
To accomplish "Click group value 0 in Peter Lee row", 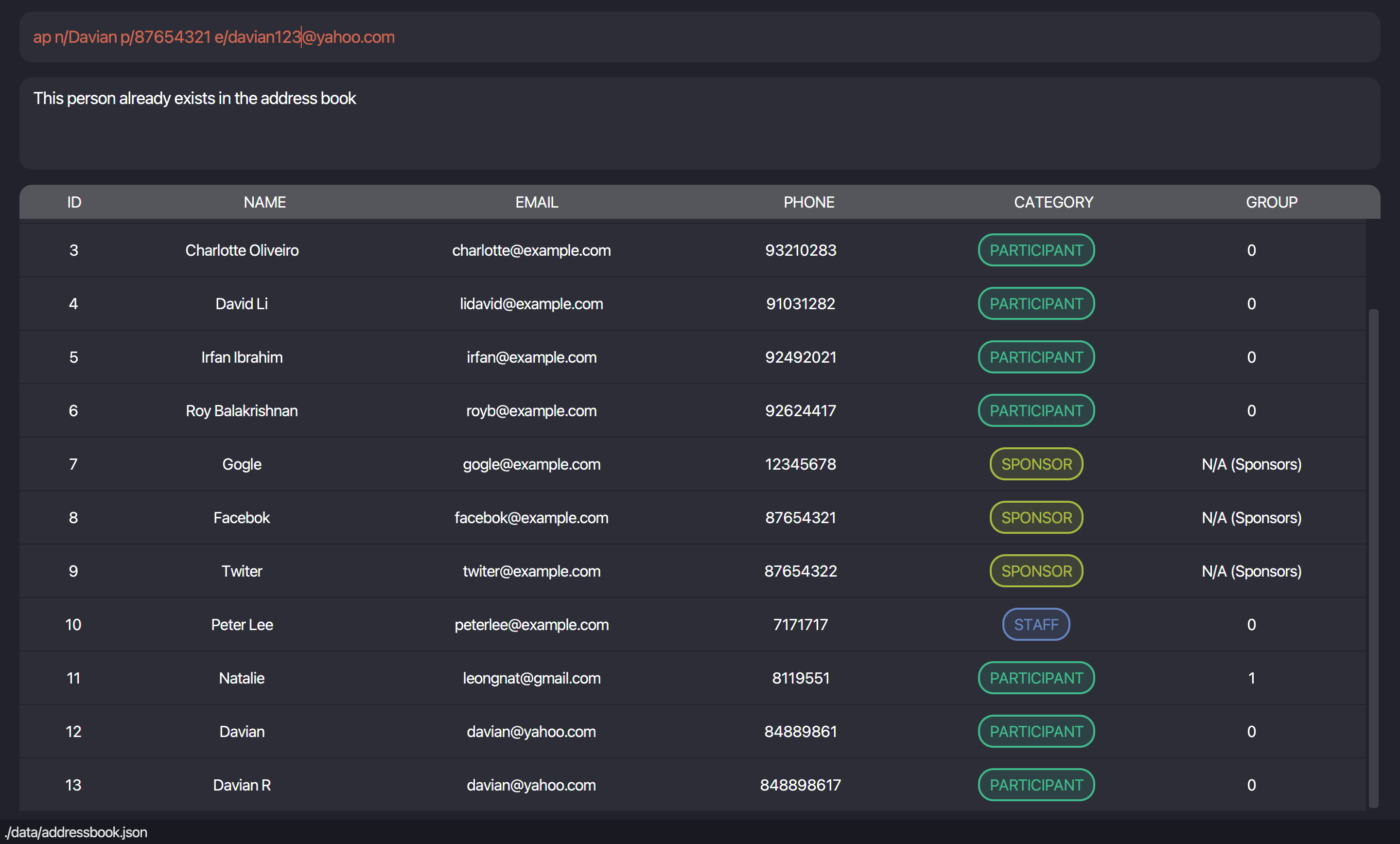I will tap(1251, 624).
